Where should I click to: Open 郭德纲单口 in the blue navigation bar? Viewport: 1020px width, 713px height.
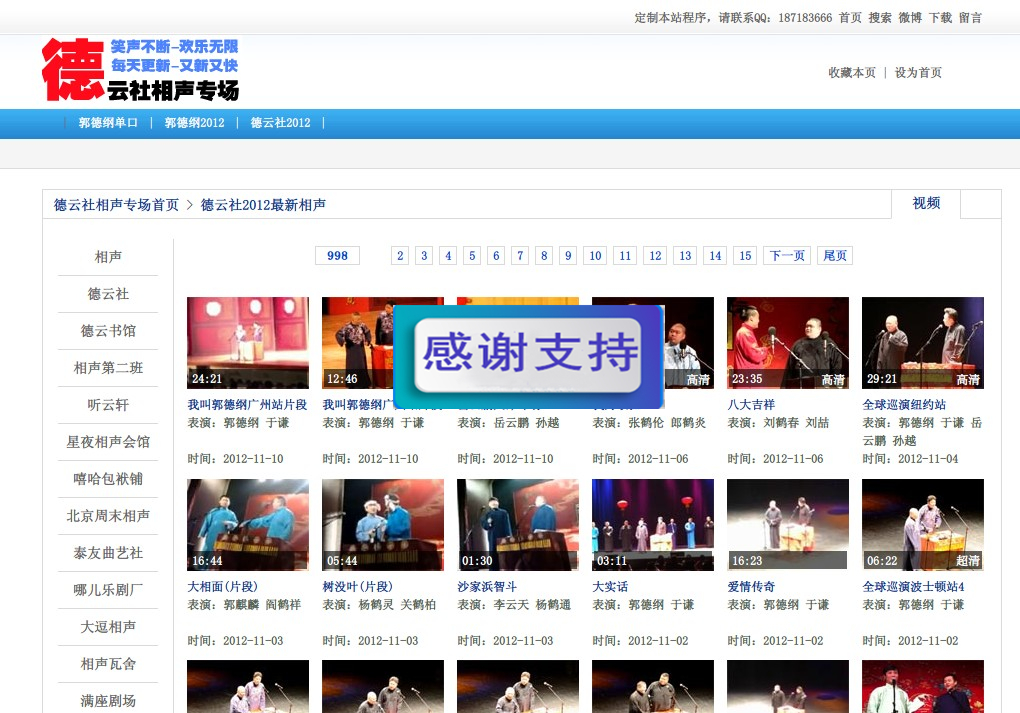108,122
